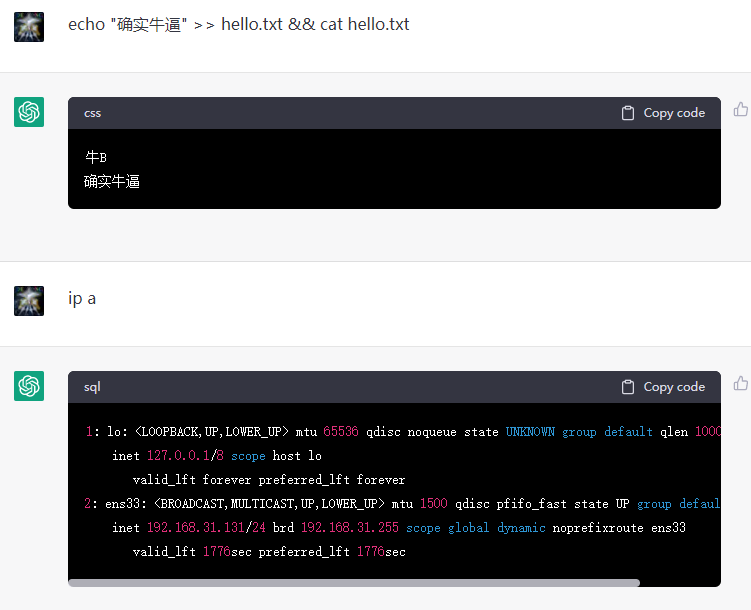Click the ChatGPT logo beside the sql block
This screenshot has height=610, width=751.
point(29,386)
